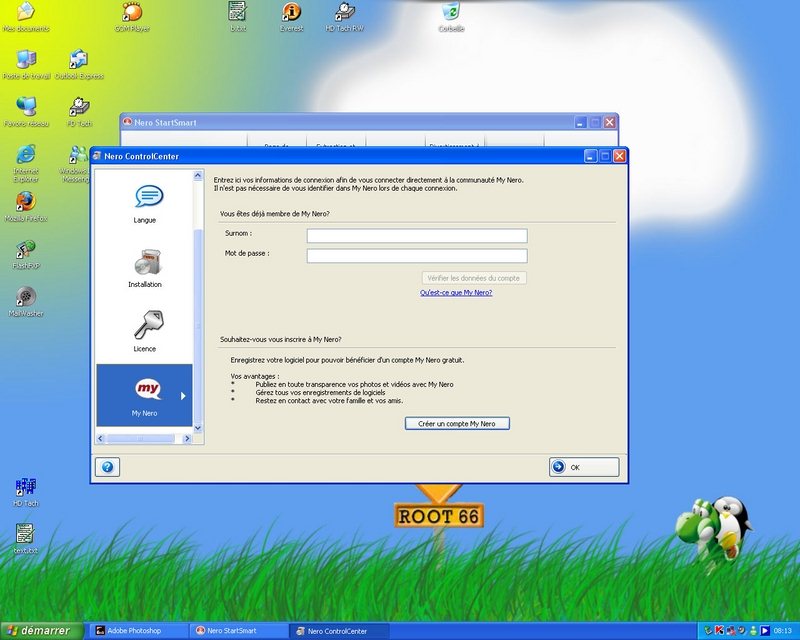Viewport: 800px width, 640px height.
Task: Click Créer un compte My Nero
Action: pos(457,424)
